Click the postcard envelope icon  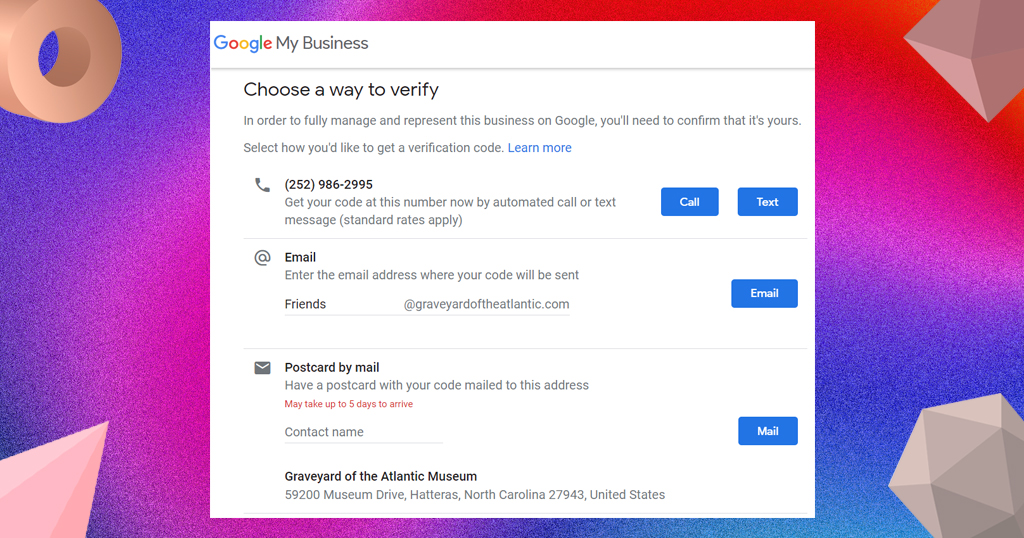coord(262,368)
